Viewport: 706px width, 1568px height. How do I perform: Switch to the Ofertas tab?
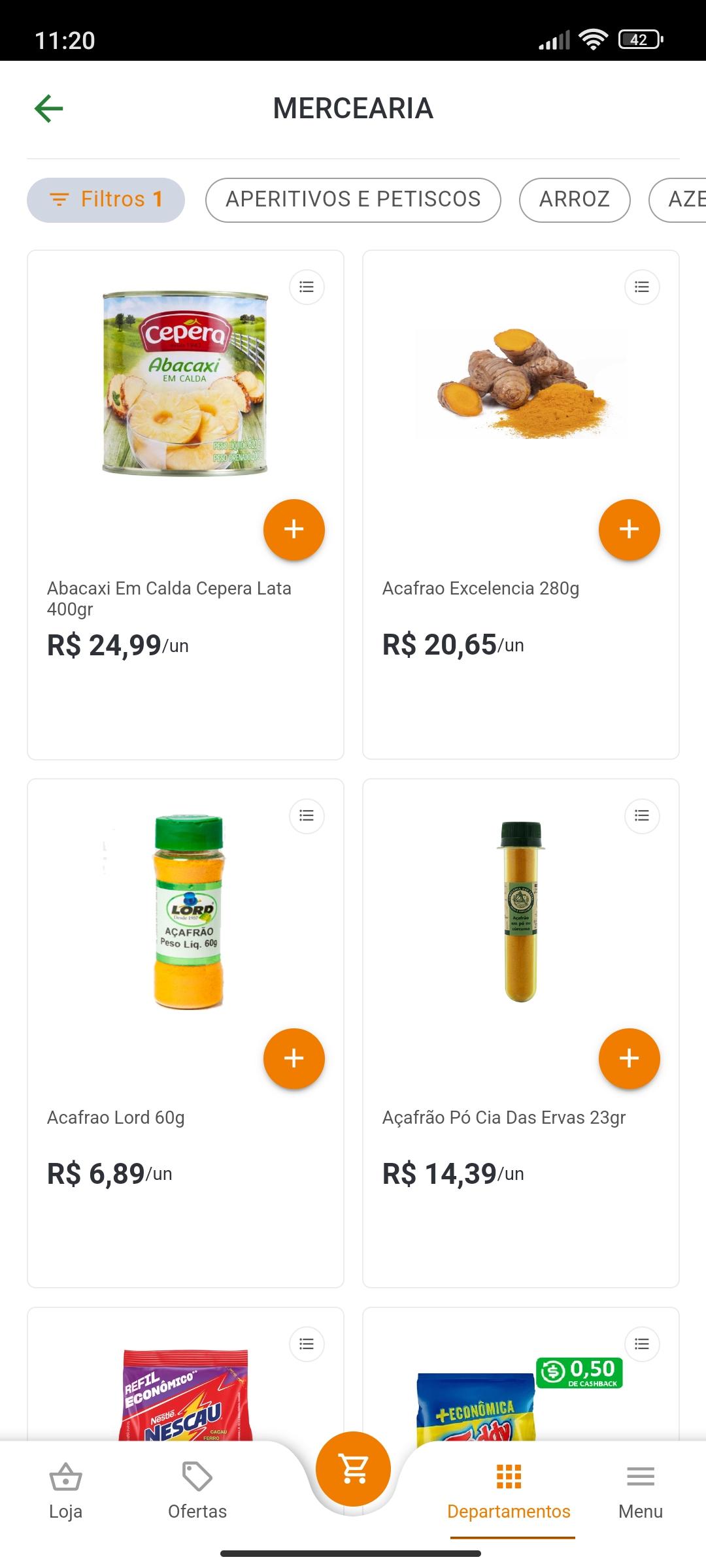click(x=197, y=1491)
